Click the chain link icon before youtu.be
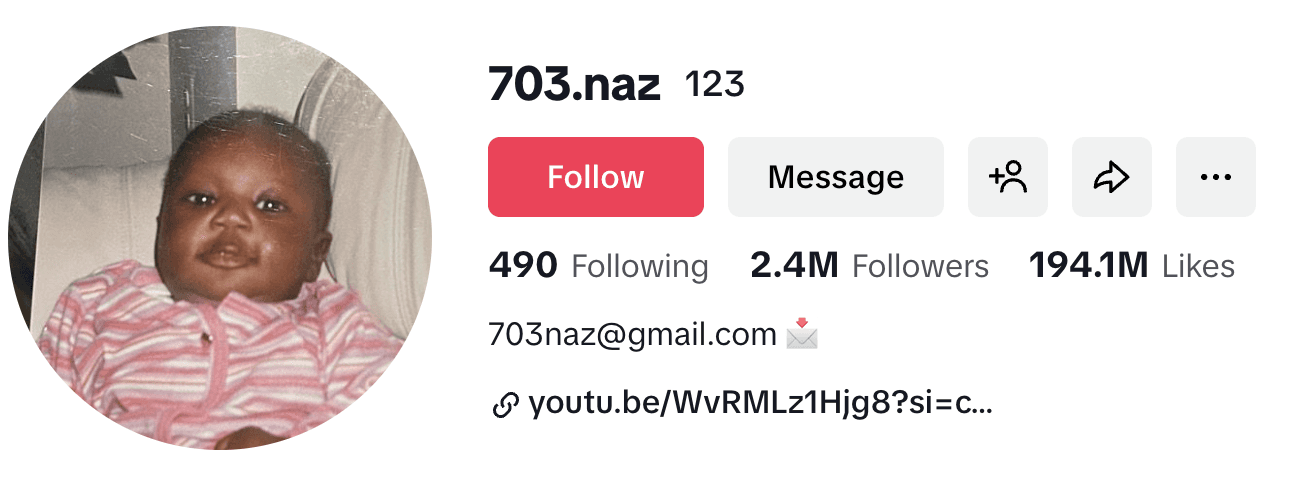Image resolution: width=1290 pixels, height=482 pixels. (x=506, y=405)
